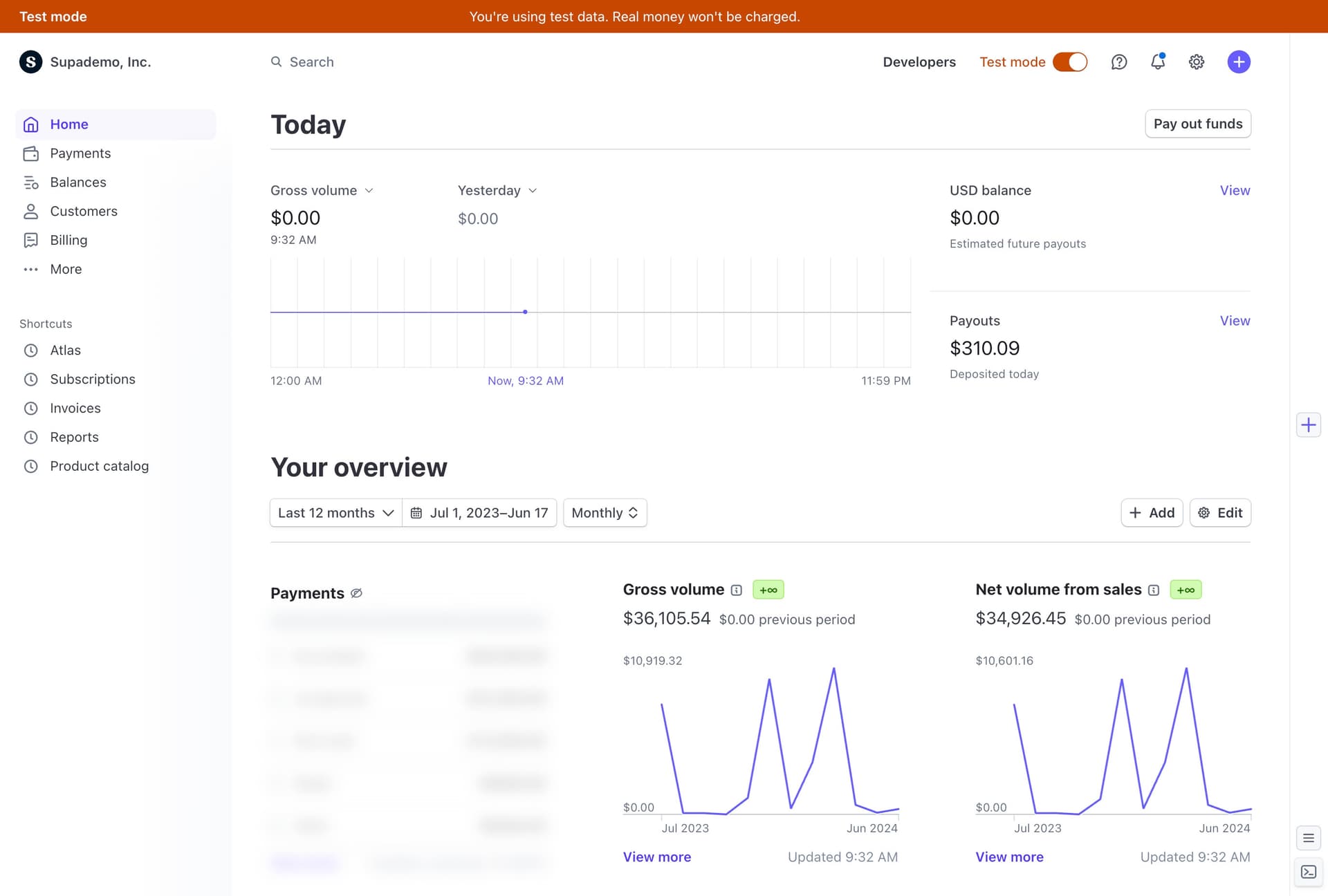This screenshot has width=1328, height=896.
Task: Open Payments in the sidebar
Action: click(80, 153)
